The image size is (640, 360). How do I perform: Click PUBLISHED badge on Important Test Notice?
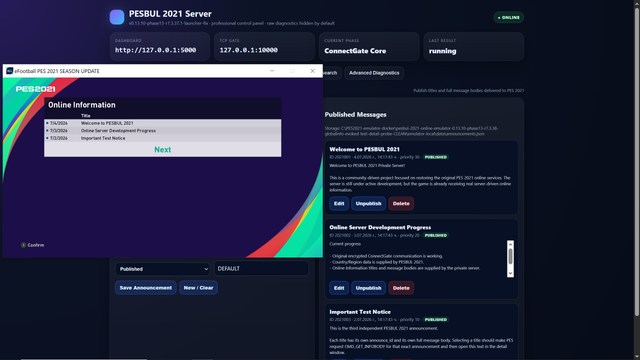tap(436, 320)
